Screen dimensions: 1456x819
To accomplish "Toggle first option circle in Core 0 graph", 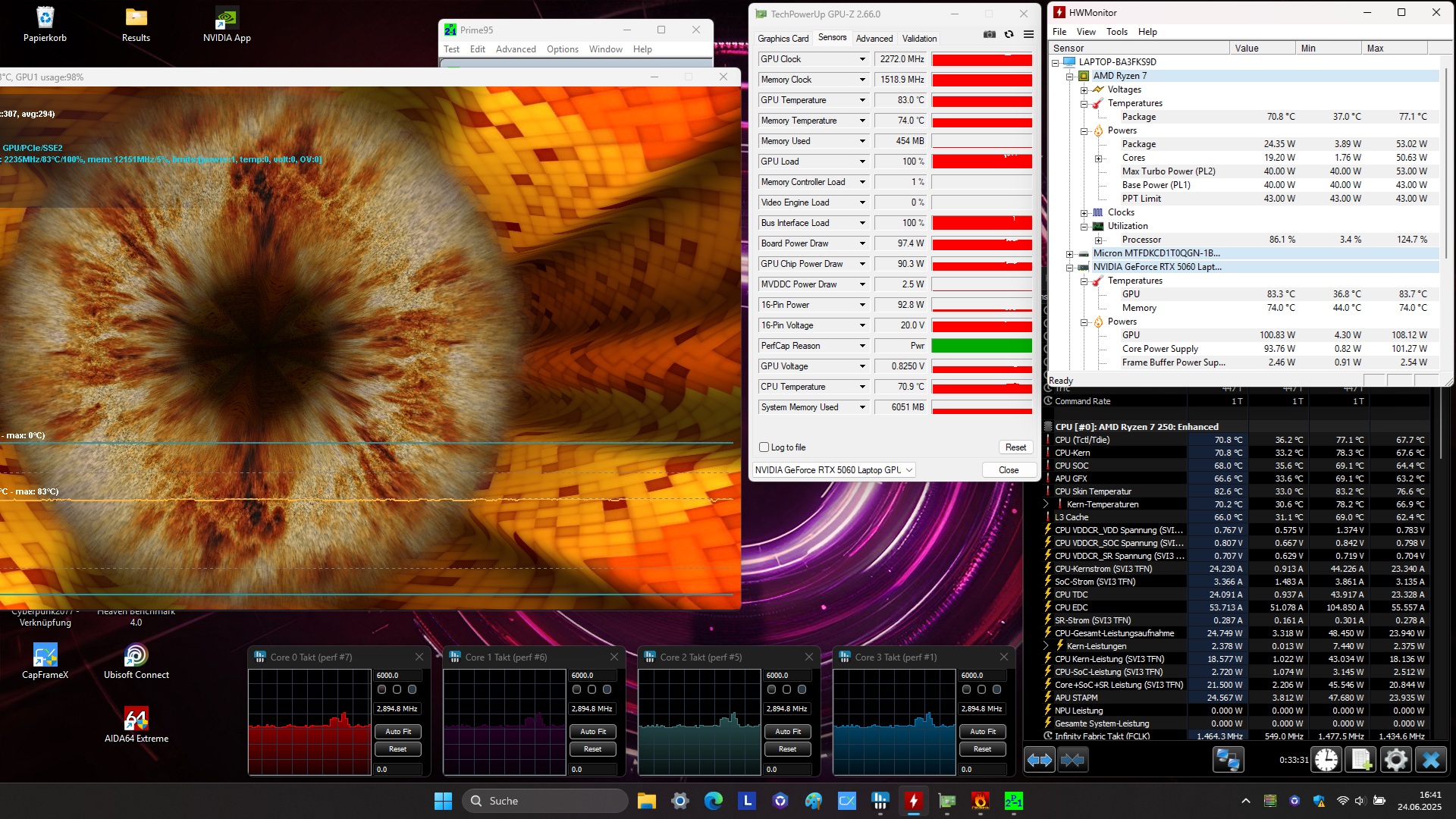I will point(382,689).
